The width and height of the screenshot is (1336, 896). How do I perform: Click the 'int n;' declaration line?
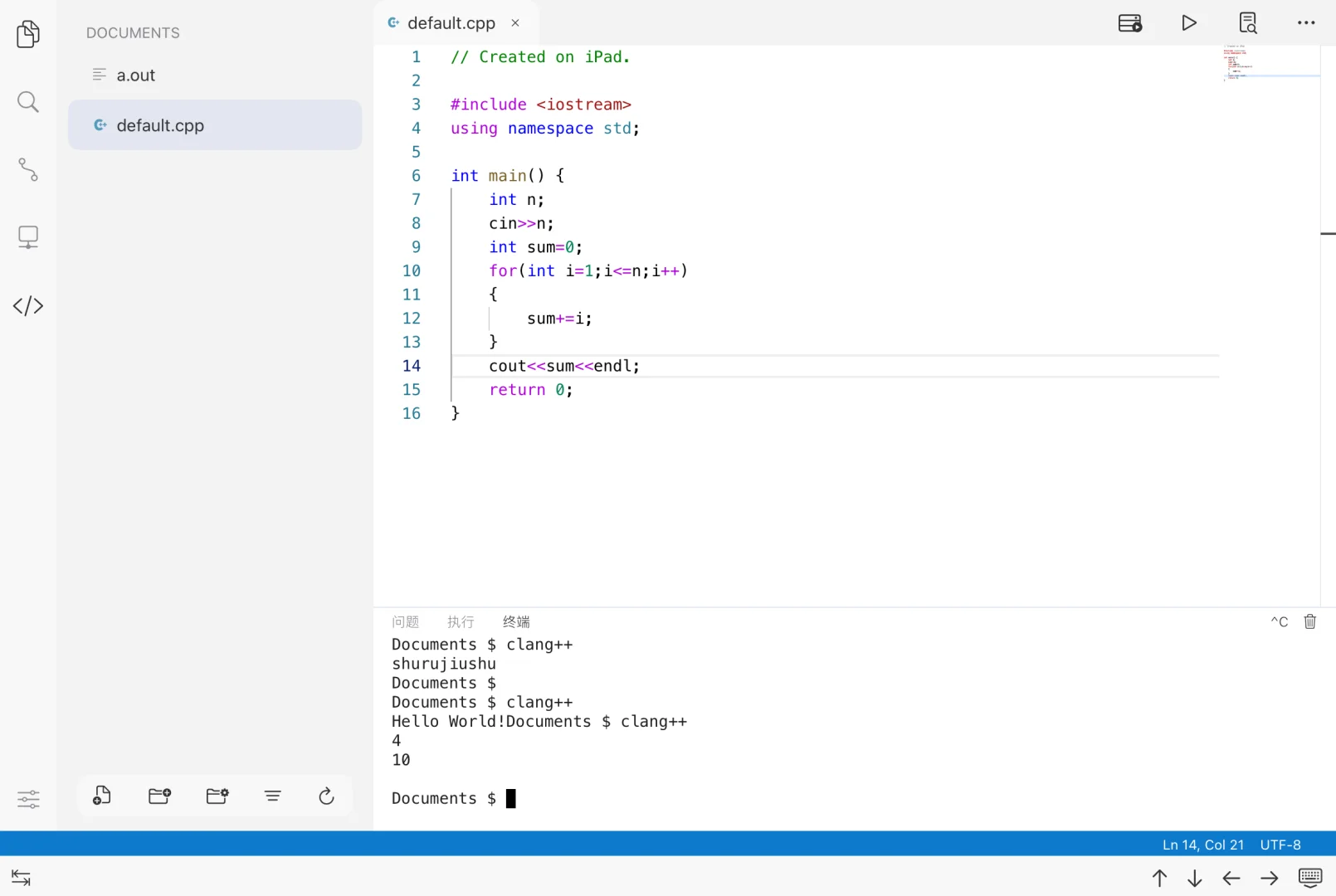click(516, 200)
